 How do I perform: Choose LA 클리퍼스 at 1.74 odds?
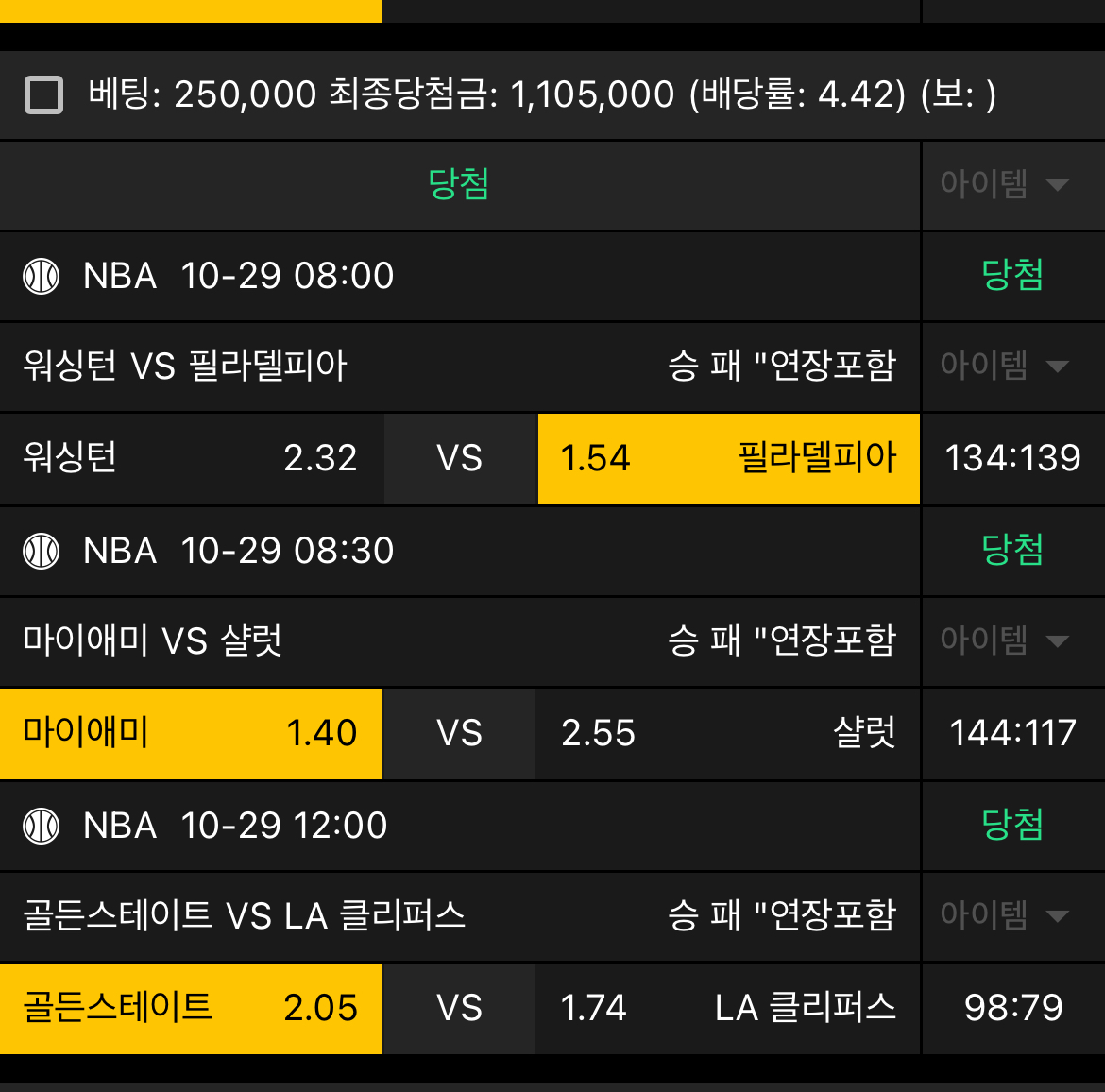pos(727,1008)
